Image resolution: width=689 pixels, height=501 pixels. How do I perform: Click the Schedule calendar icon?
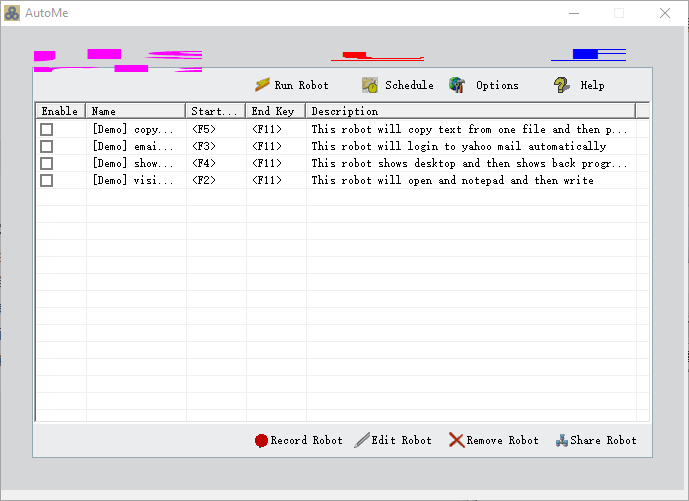pyautogui.click(x=370, y=85)
